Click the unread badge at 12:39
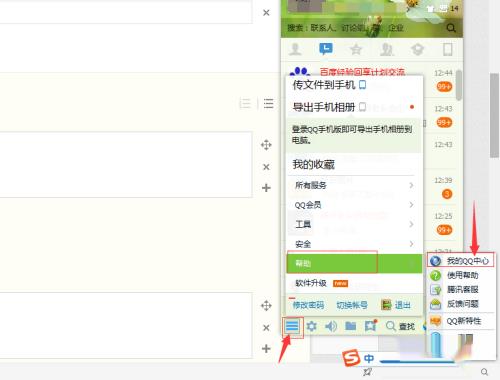This screenshot has width=500, height=380. coord(447,194)
